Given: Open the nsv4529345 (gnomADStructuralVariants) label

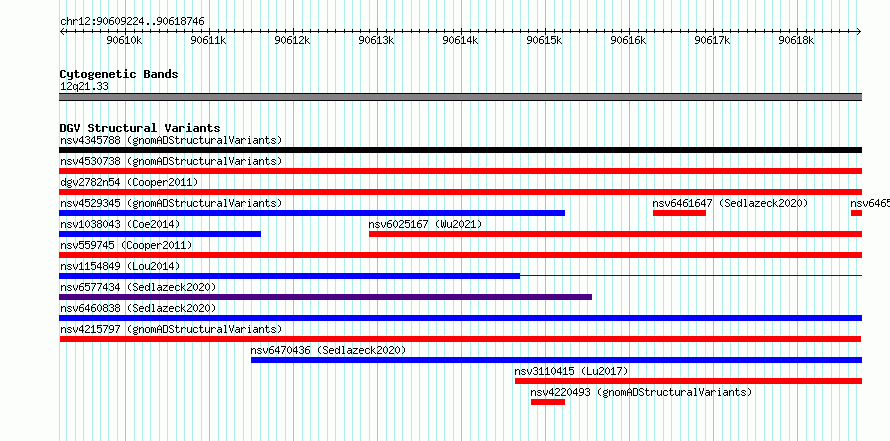Looking at the screenshot, I should [x=171, y=203].
